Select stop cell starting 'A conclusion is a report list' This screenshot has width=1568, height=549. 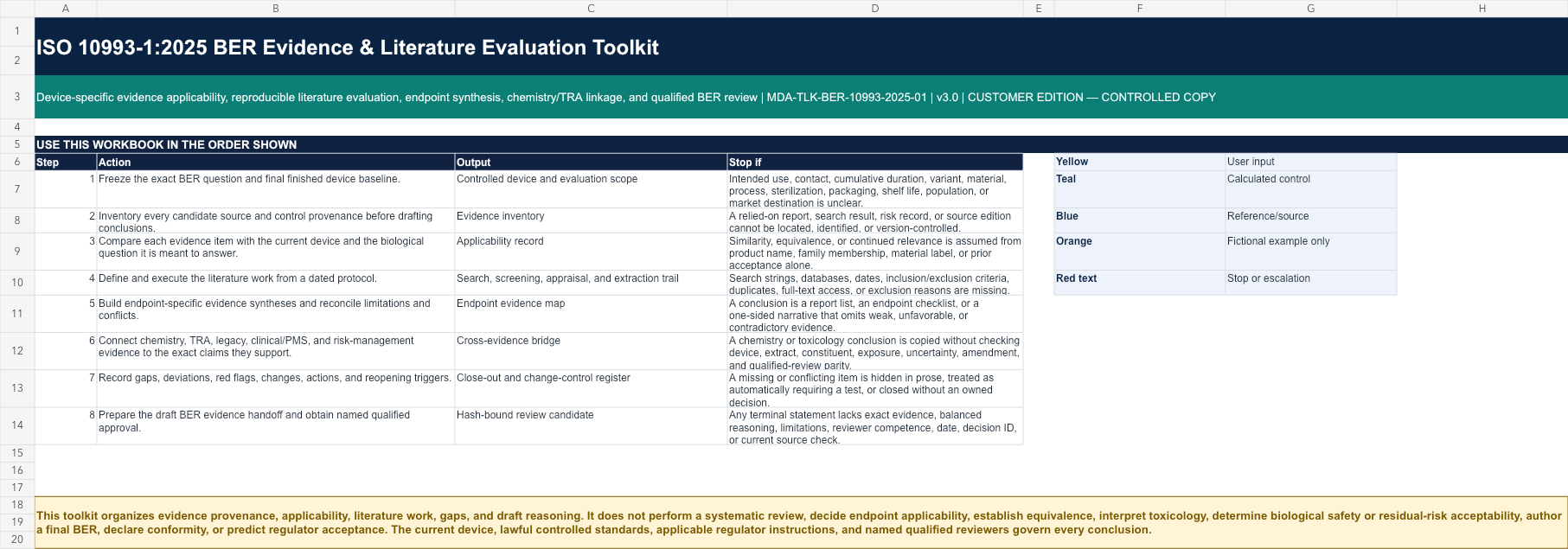(875, 314)
